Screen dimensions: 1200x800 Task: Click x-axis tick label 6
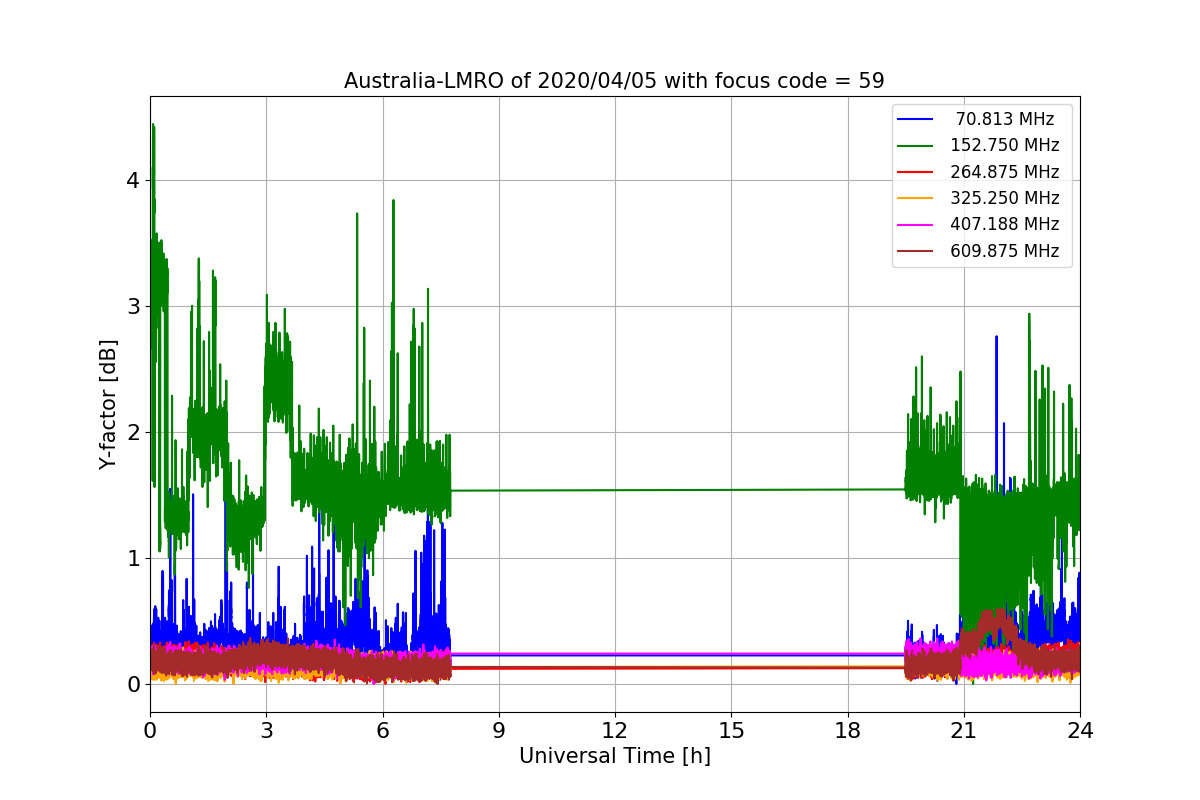pos(382,731)
